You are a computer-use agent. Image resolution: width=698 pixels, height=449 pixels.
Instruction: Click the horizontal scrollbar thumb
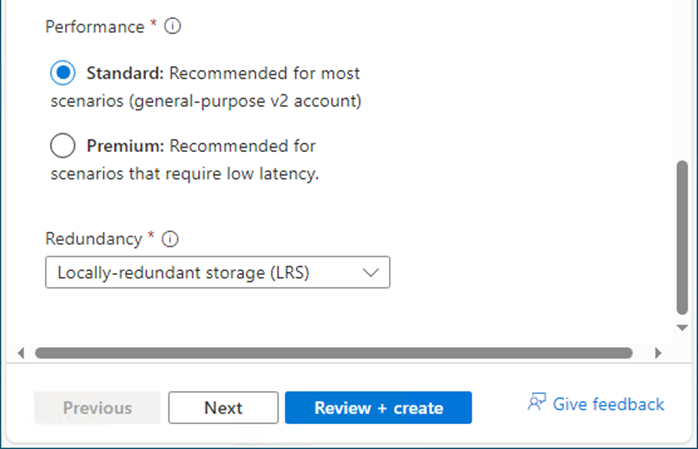(x=334, y=353)
